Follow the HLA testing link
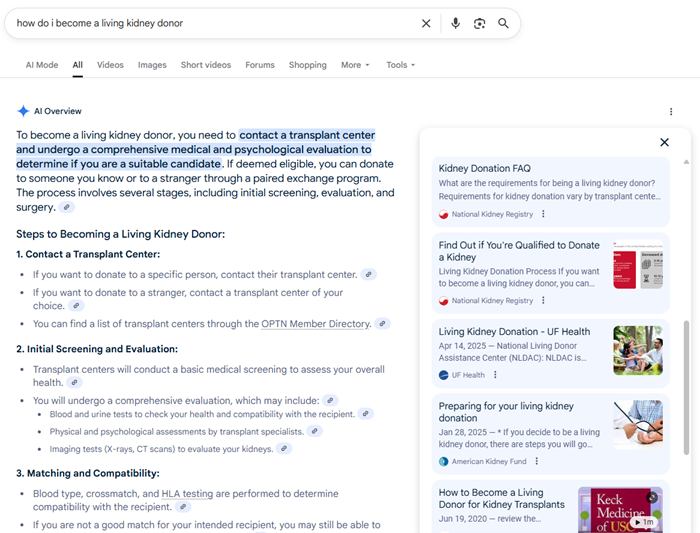Viewport: 700px width, 533px height. 187,494
